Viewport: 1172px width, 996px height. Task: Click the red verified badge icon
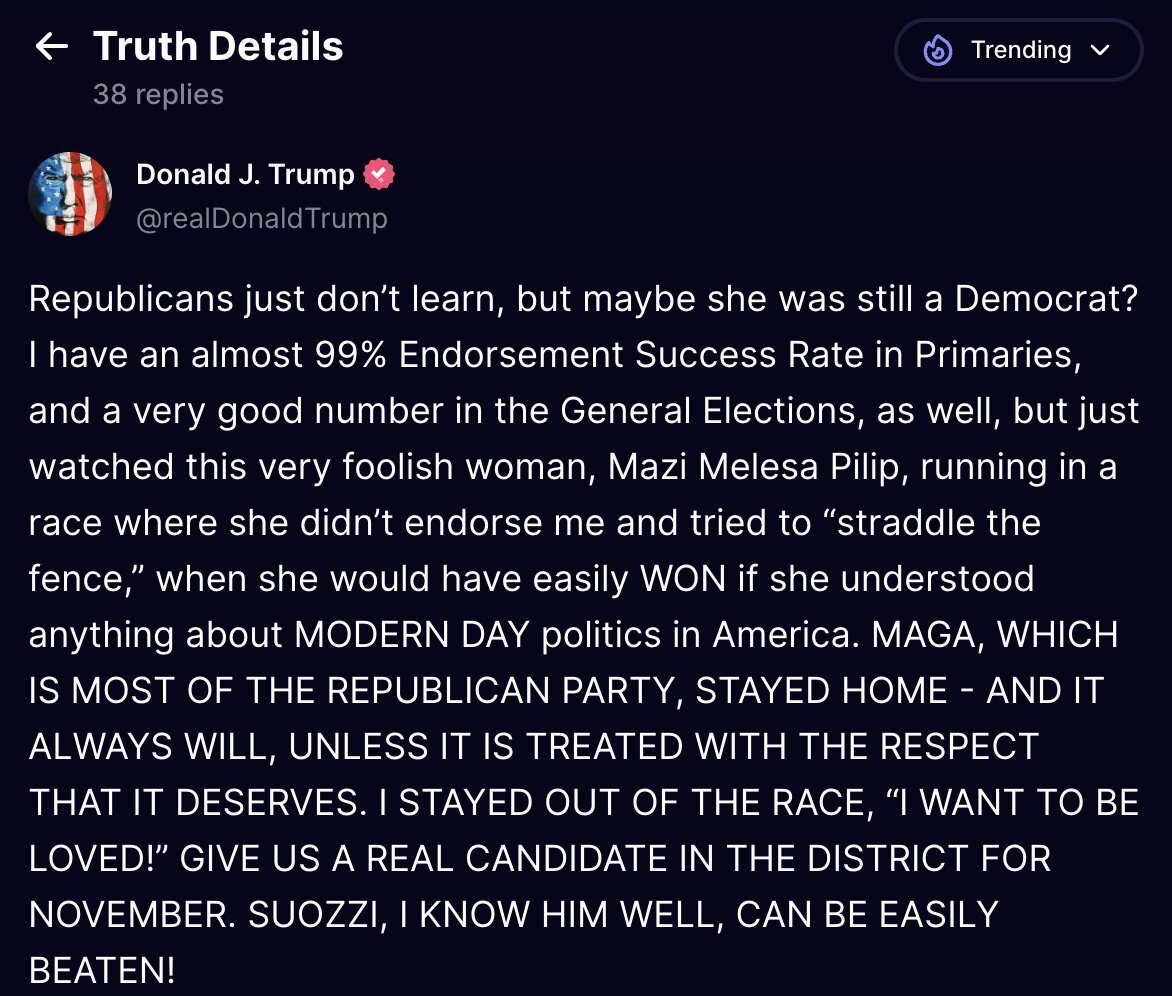378,175
